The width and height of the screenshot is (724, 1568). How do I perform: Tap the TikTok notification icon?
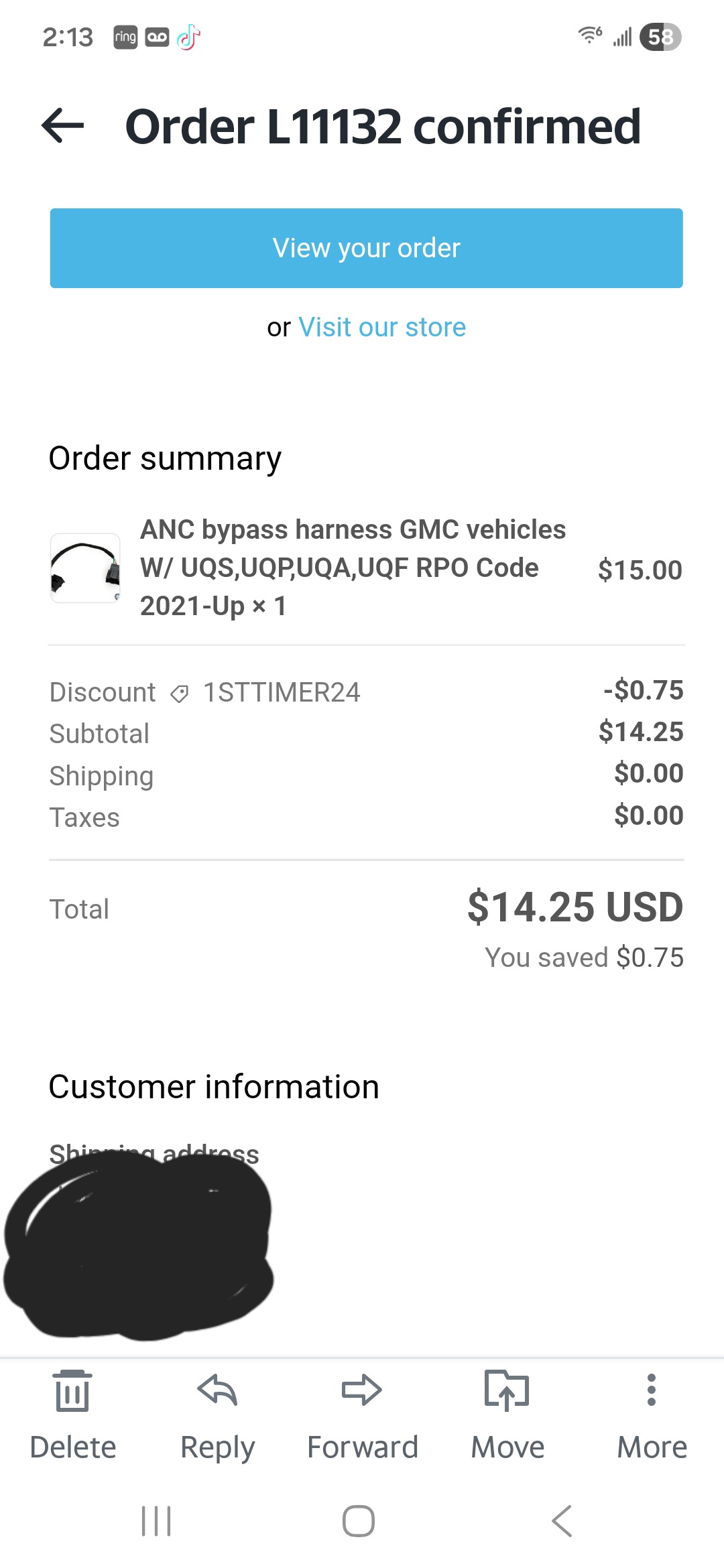click(x=188, y=37)
